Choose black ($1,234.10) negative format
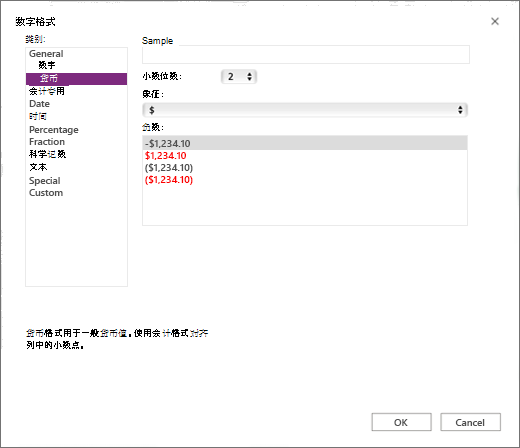520x448 pixels. [x=169, y=168]
